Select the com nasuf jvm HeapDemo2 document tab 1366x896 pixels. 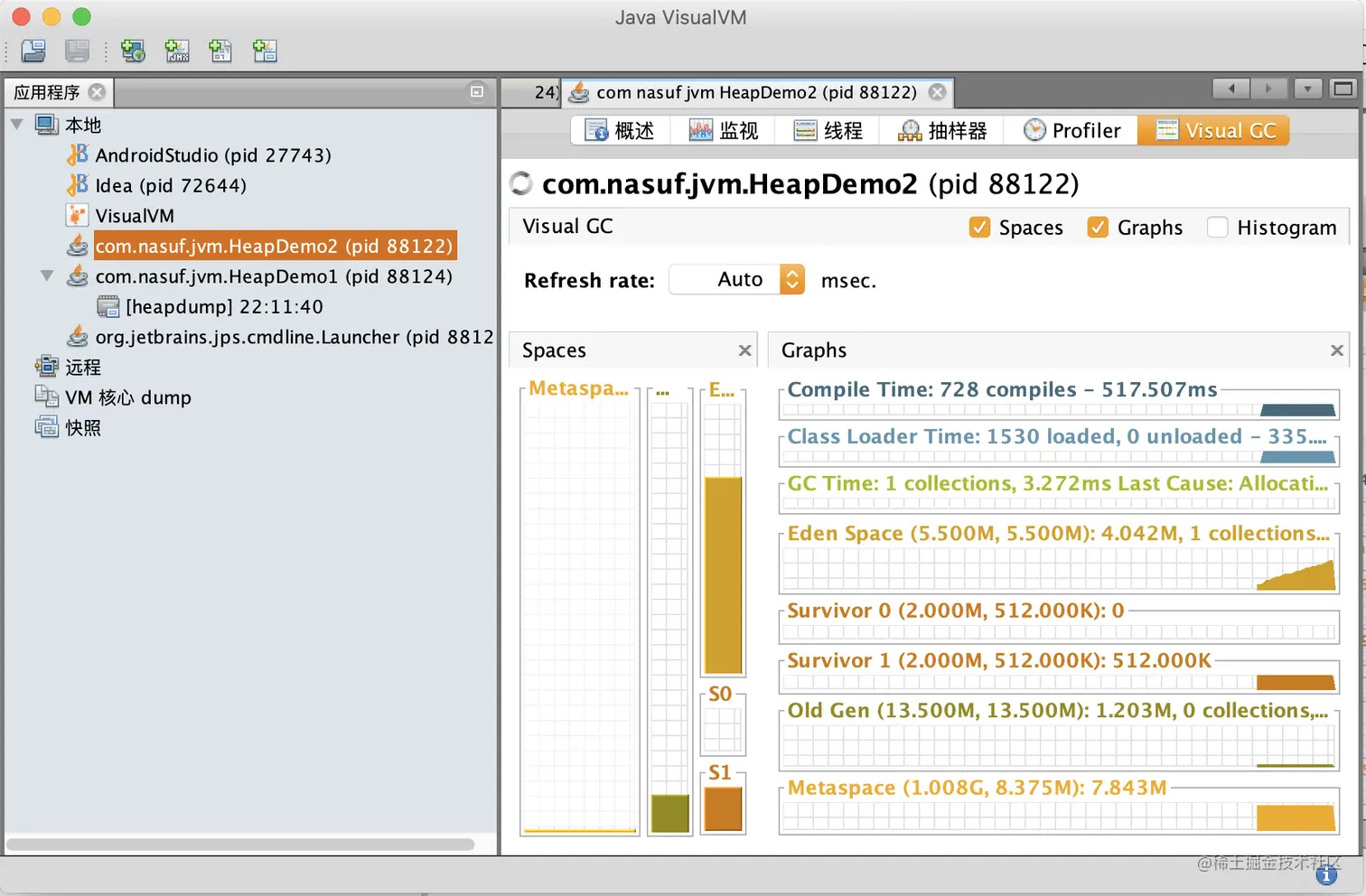tap(757, 92)
